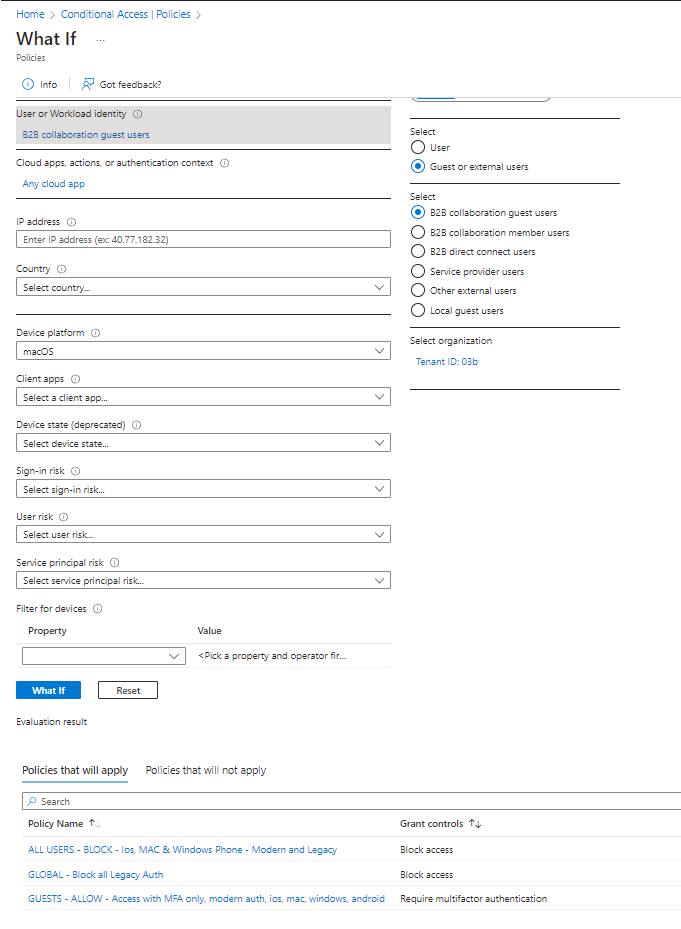
Task: Click info icon next to Device platform
Action: pyautogui.click(x=95, y=333)
